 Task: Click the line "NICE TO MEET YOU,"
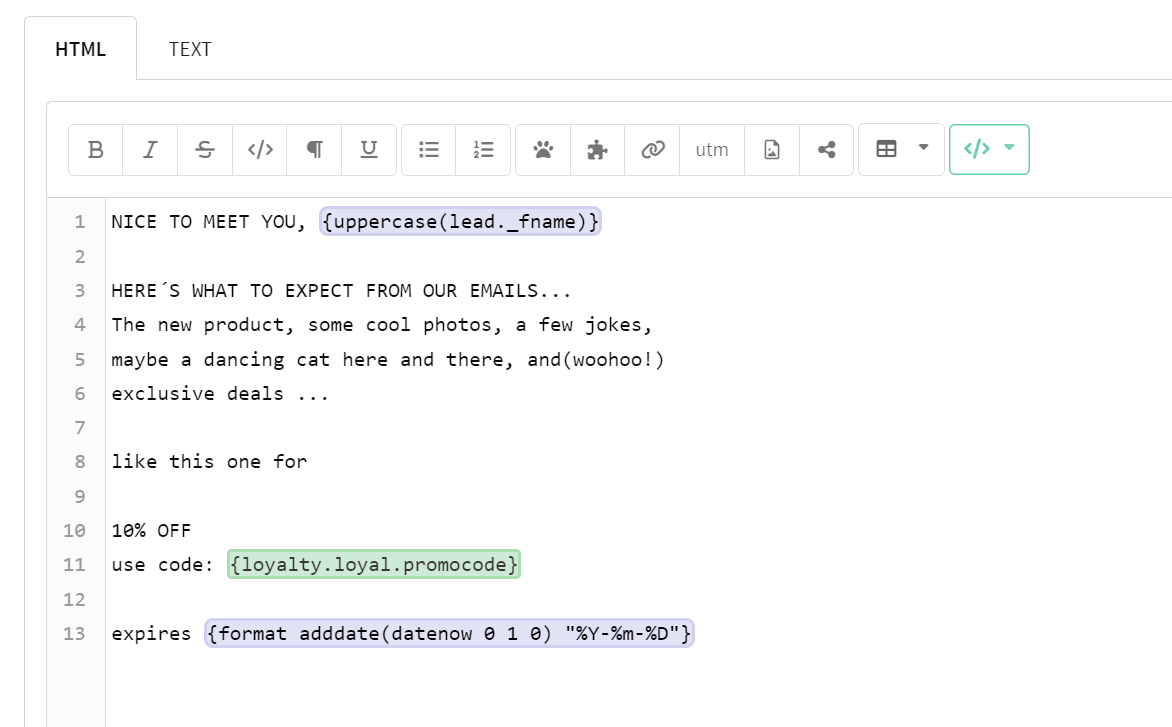click(209, 222)
